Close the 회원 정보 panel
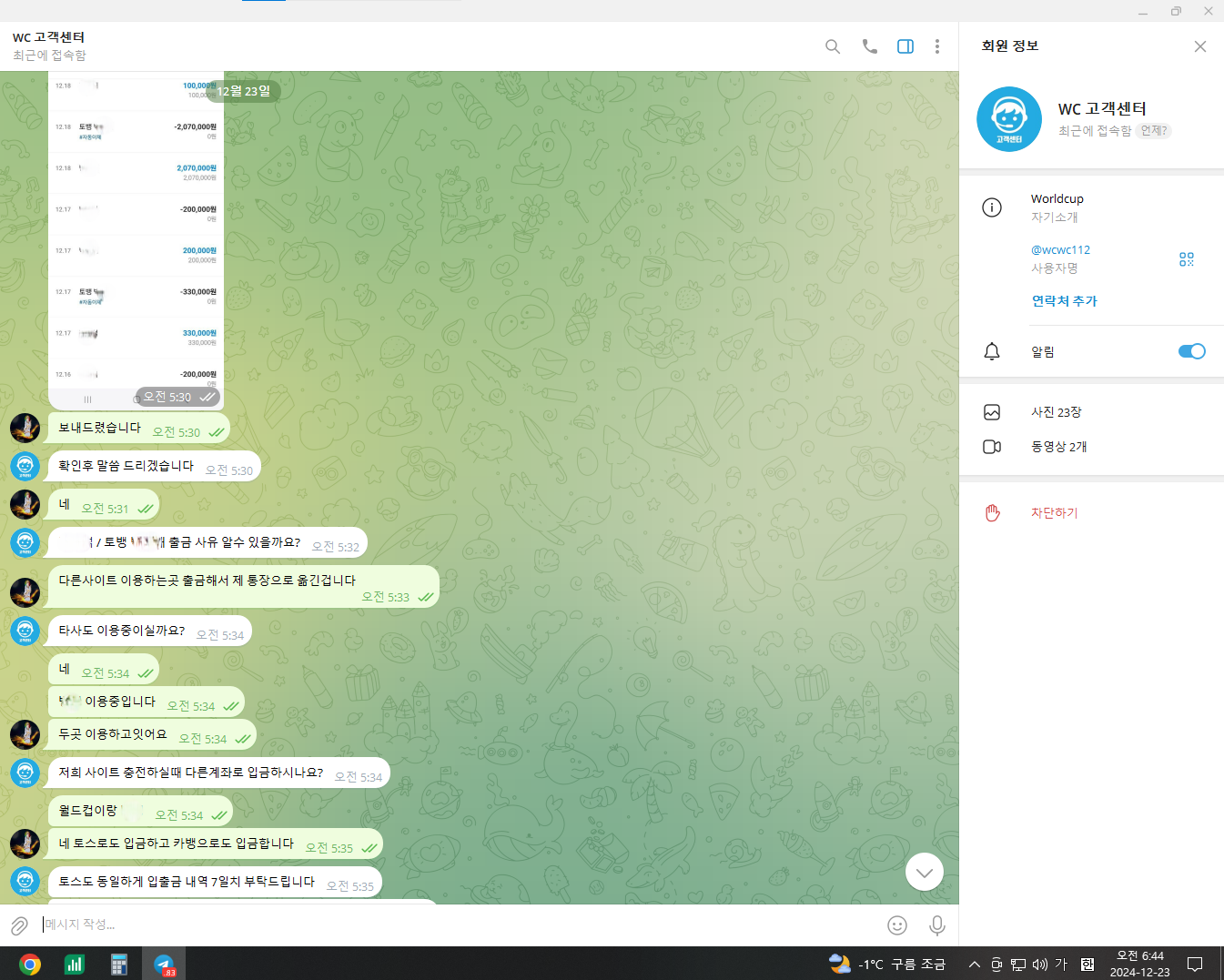The width and height of the screenshot is (1224, 980). 1199,46
